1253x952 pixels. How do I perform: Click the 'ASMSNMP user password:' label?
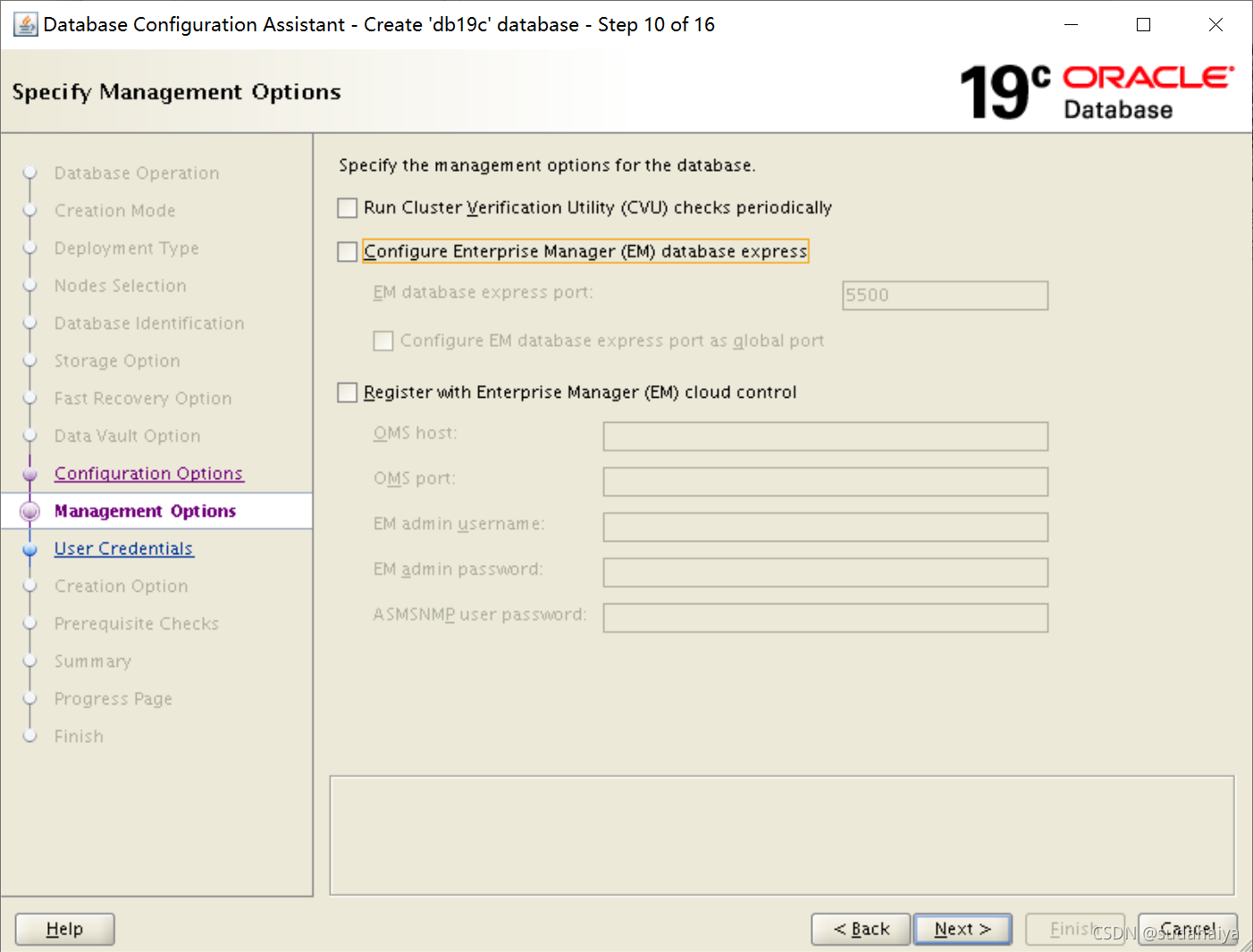tap(480, 614)
